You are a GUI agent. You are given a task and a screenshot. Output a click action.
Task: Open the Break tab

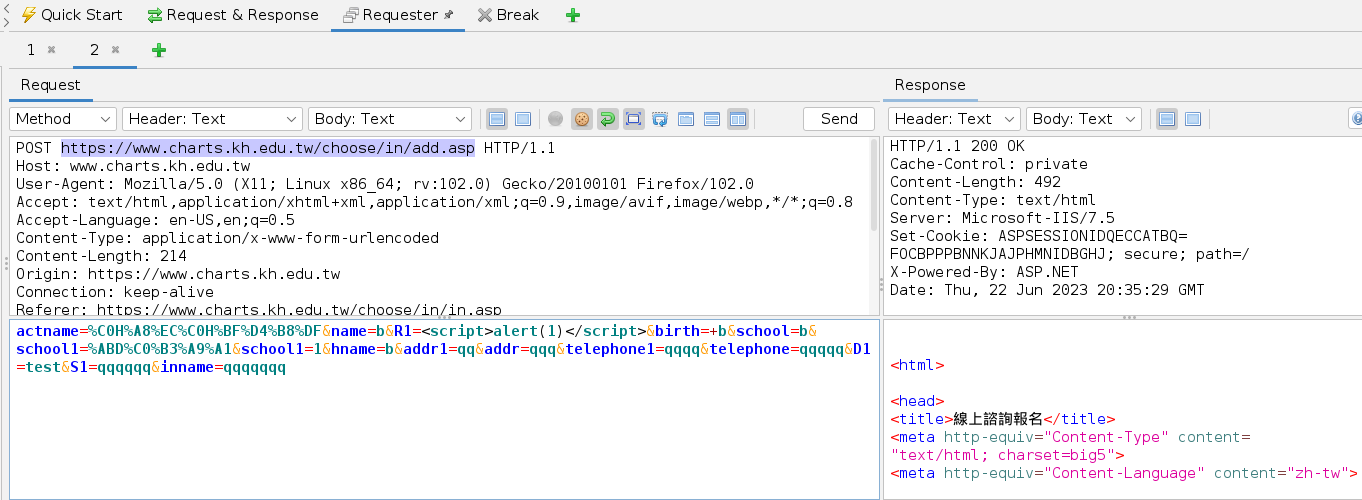tap(508, 15)
